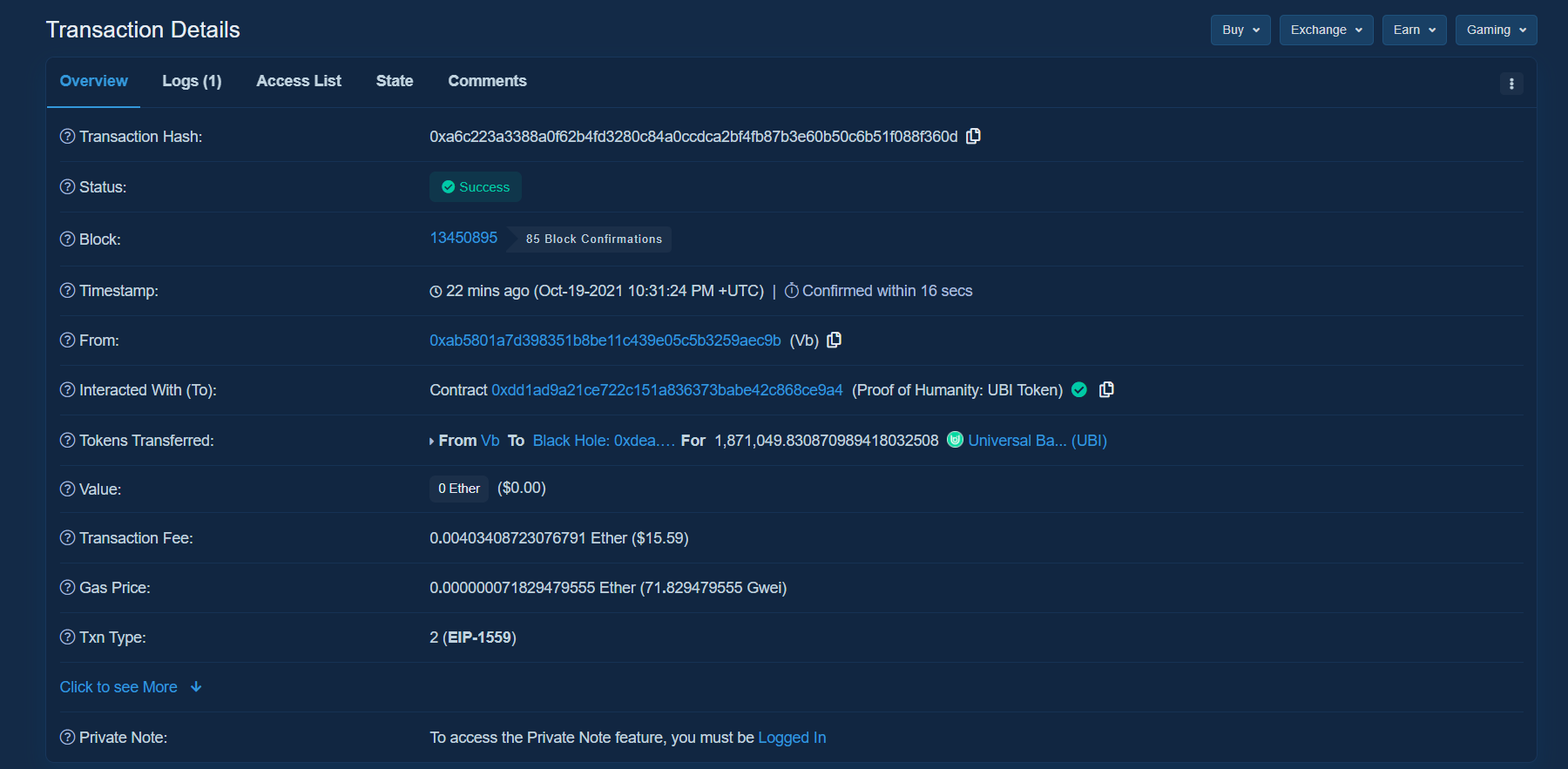Open contract address 0xdd1ad9a2... link

667,390
